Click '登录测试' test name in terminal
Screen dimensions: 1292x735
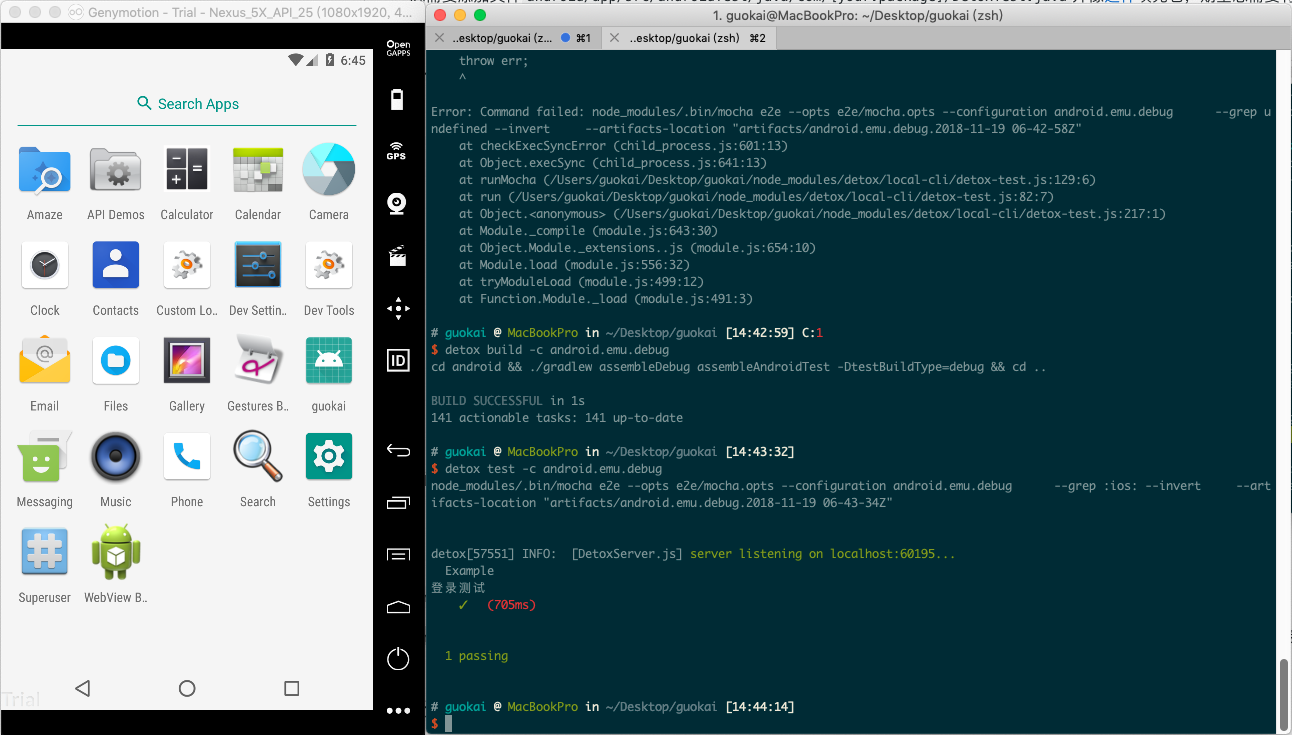pos(458,588)
